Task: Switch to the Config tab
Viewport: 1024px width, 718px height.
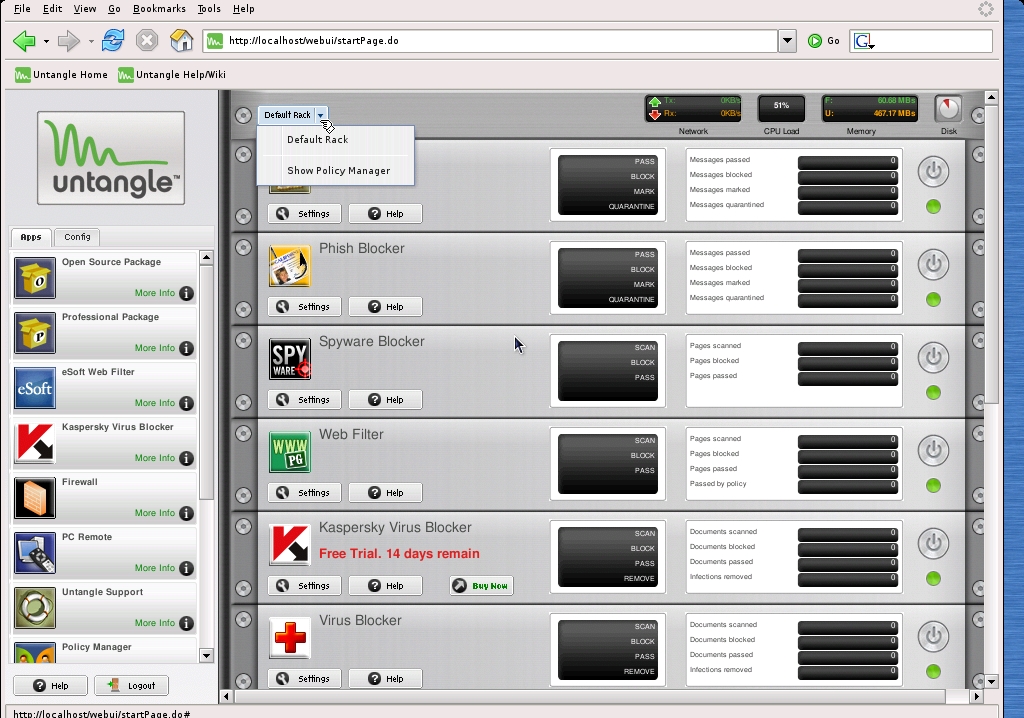Action: pyautogui.click(x=77, y=237)
